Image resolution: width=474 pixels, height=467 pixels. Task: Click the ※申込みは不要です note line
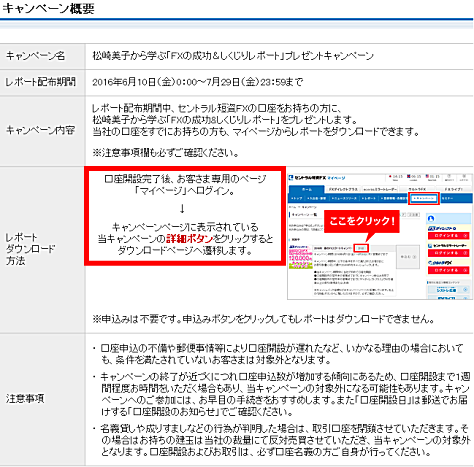pos(264,319)
